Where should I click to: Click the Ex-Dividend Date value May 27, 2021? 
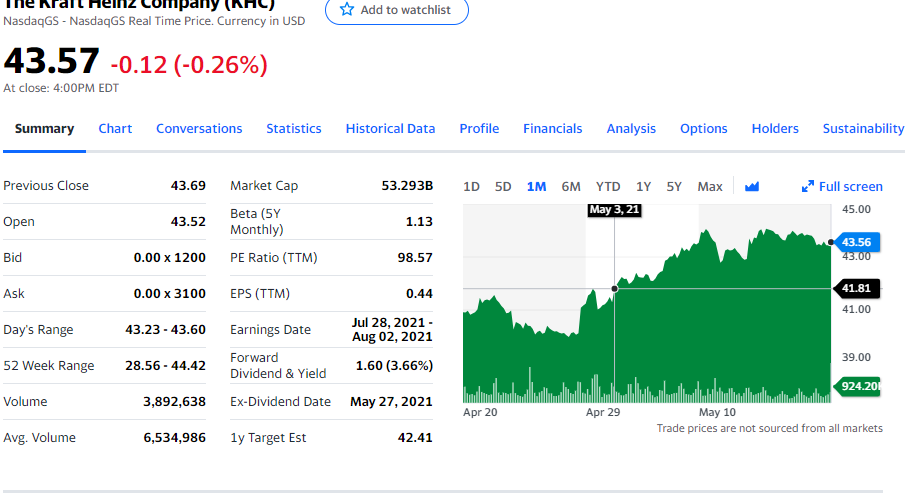pyautogui.click(x=391, y=402)
